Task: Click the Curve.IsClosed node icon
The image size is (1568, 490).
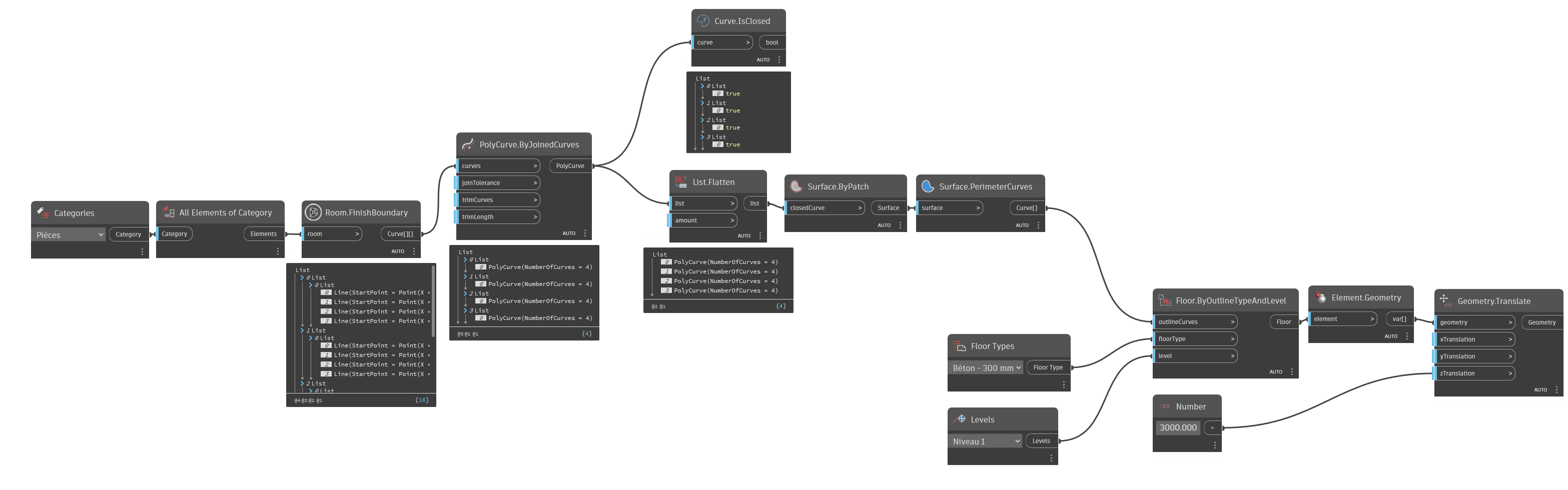Action: point(702,20)
